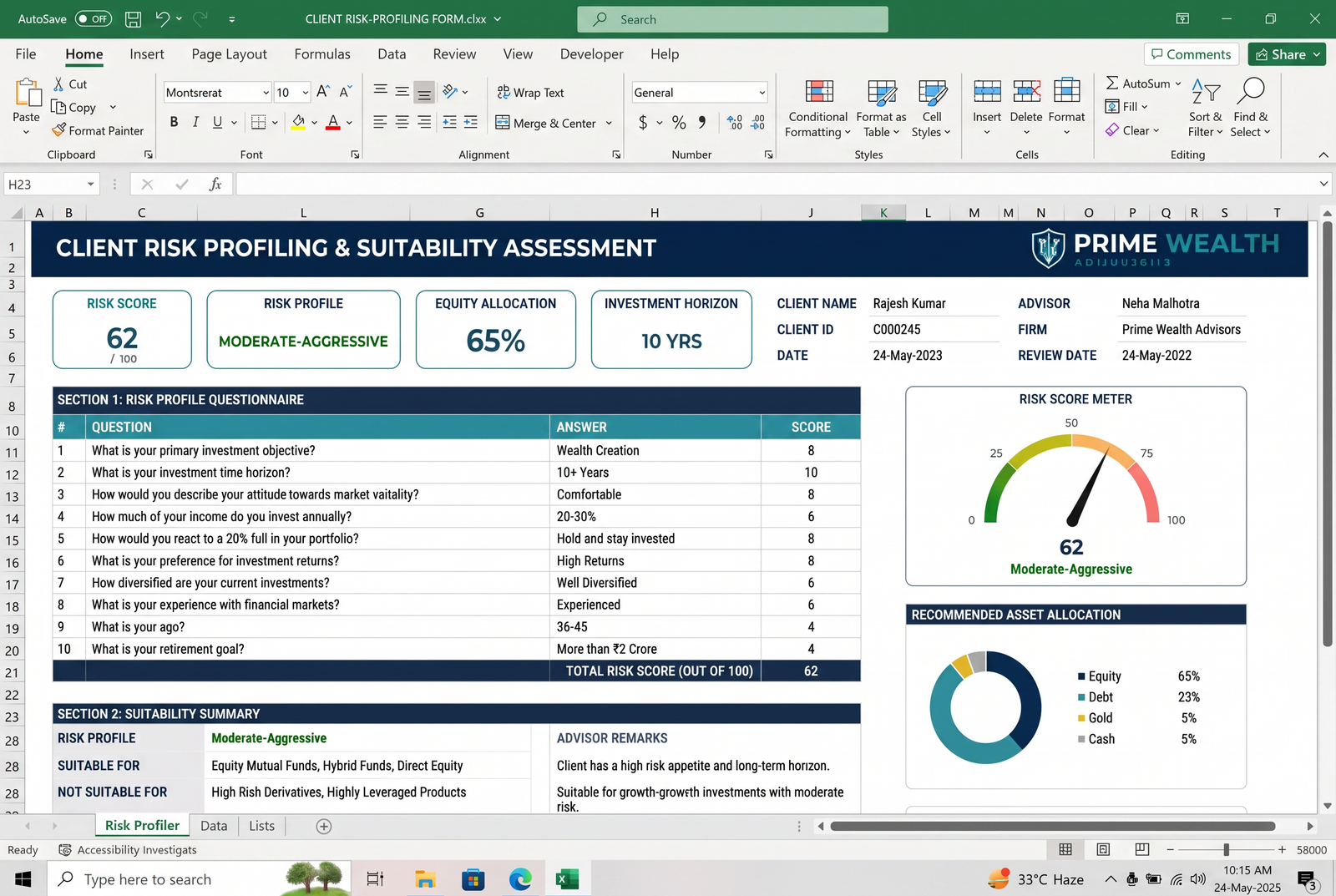
Task: Click the Share button
Action: (1287, 54)
